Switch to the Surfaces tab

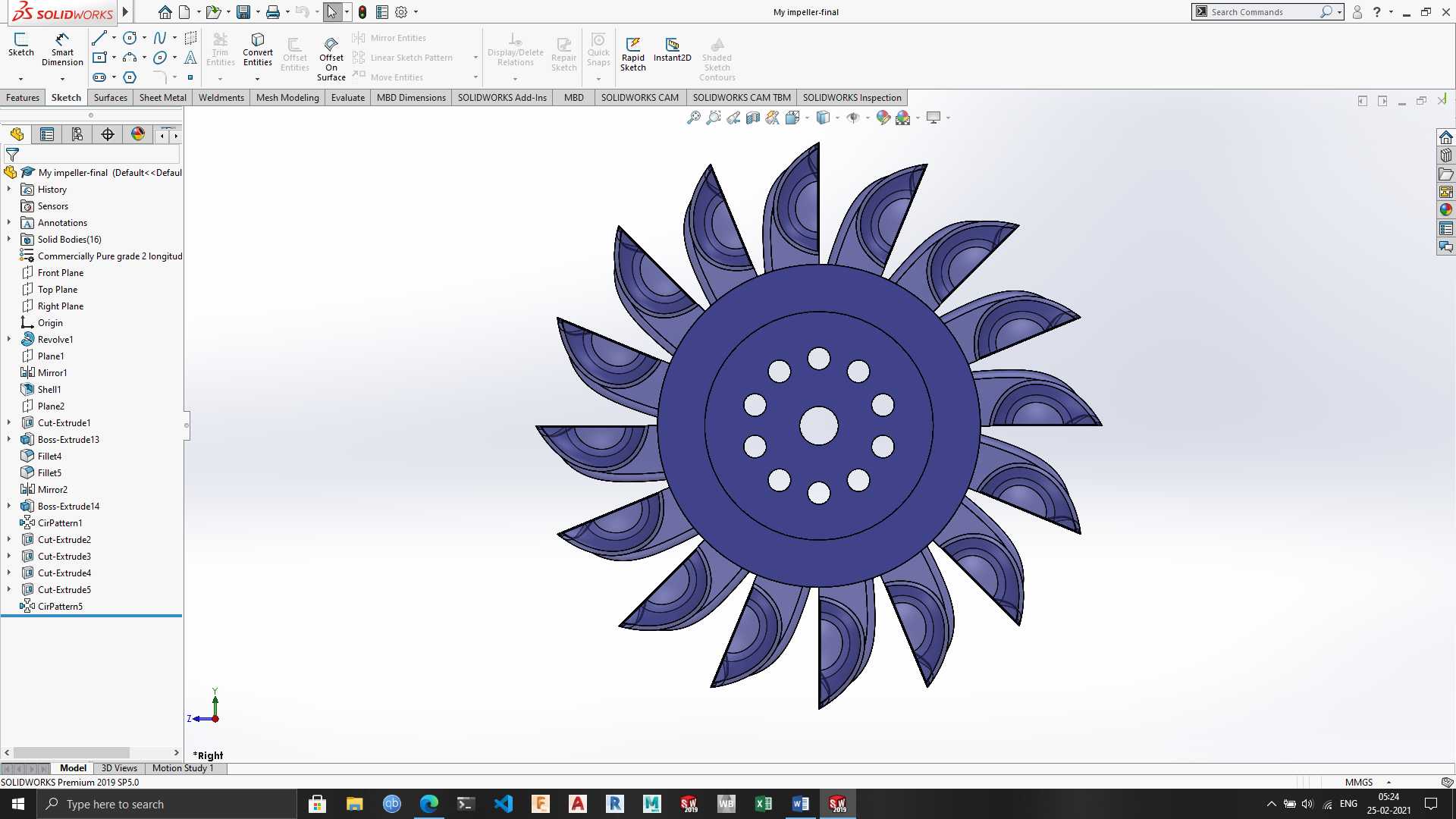111,98
